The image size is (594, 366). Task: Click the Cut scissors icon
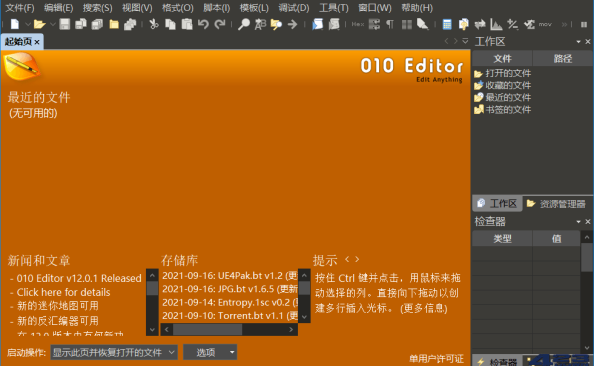point(153,24)
